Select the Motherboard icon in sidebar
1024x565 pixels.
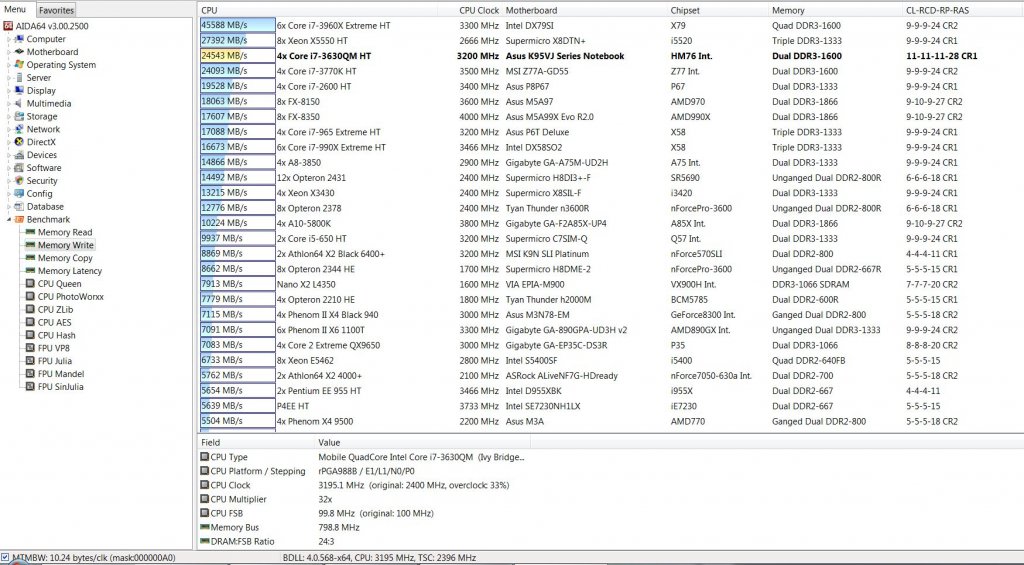point(19,52)
